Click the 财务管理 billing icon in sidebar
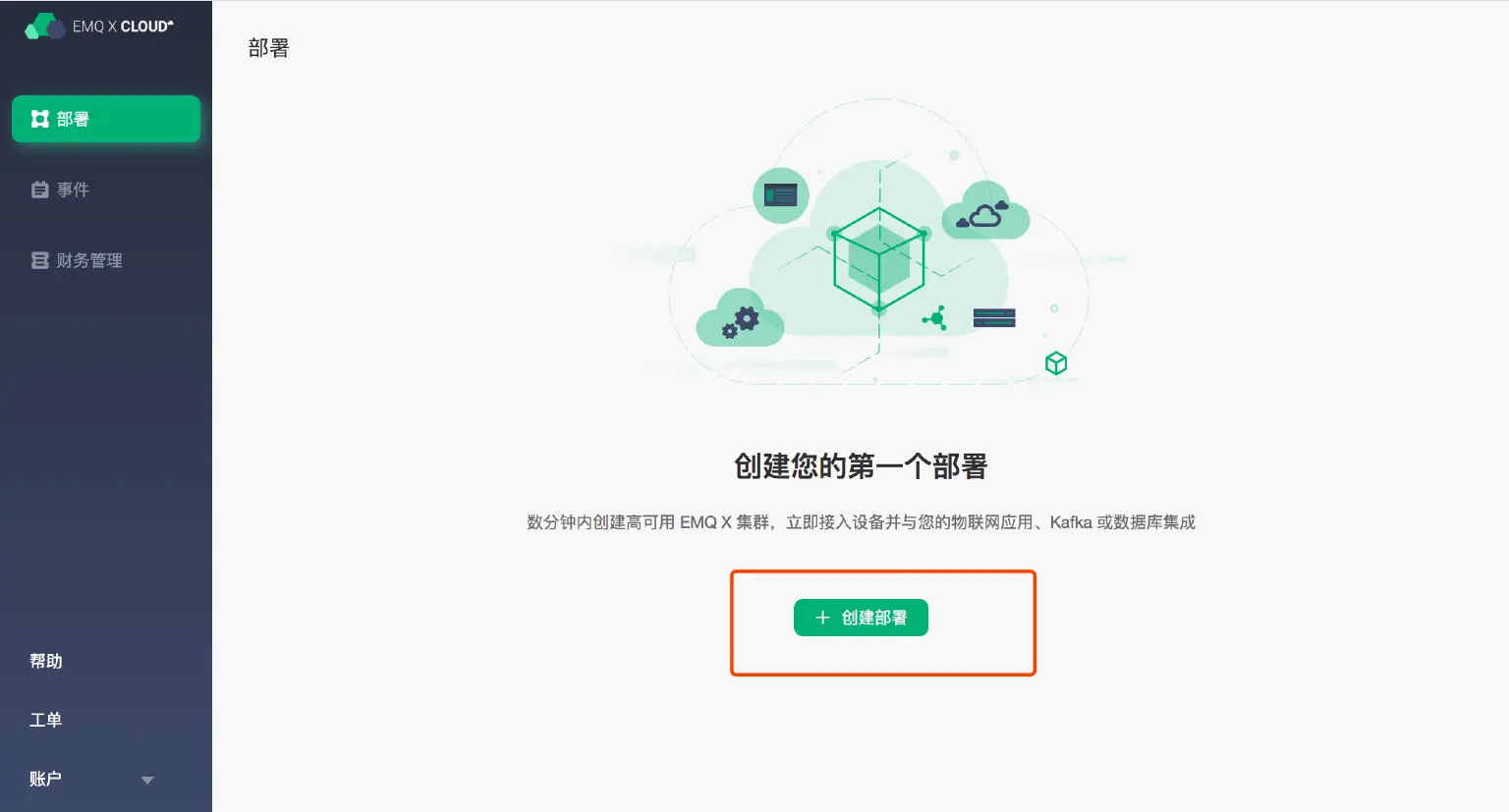Image resolution: width=1509 pixels, height=812 pixels. (x=40, y=260)
